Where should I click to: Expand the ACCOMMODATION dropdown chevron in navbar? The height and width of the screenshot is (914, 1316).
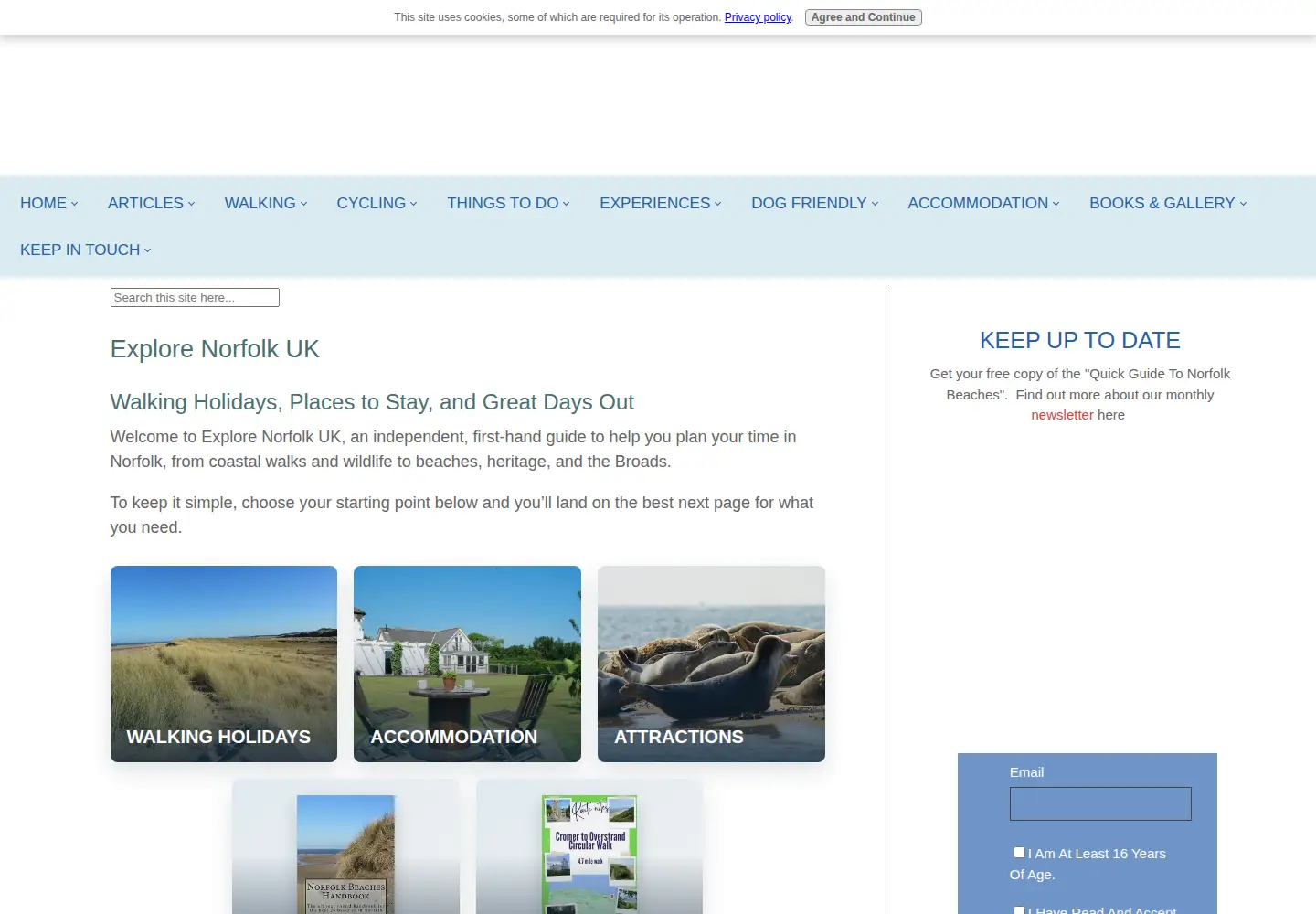click(x=1056, y=204)
